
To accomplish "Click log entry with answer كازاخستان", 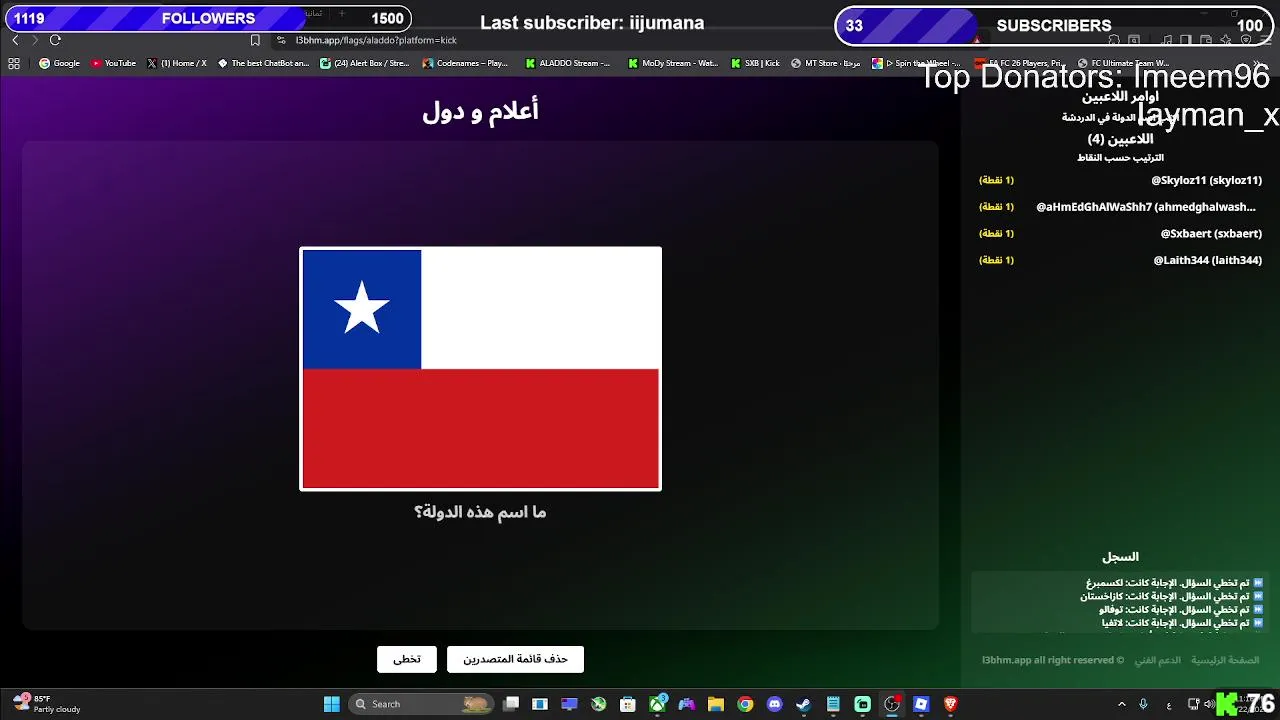I will 1171,596.
